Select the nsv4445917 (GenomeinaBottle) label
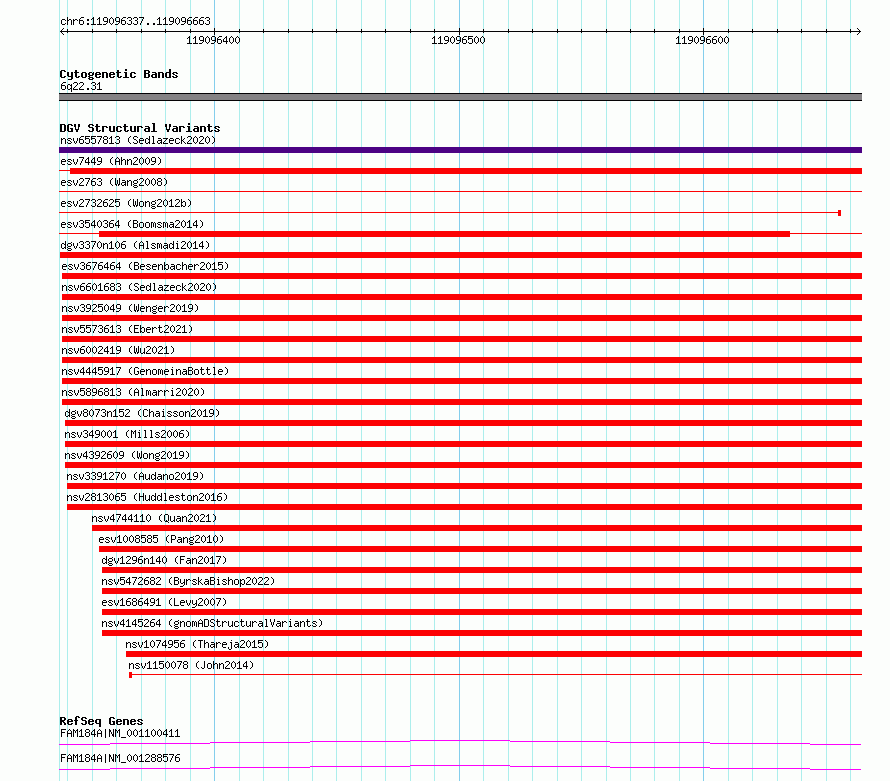 145,371
